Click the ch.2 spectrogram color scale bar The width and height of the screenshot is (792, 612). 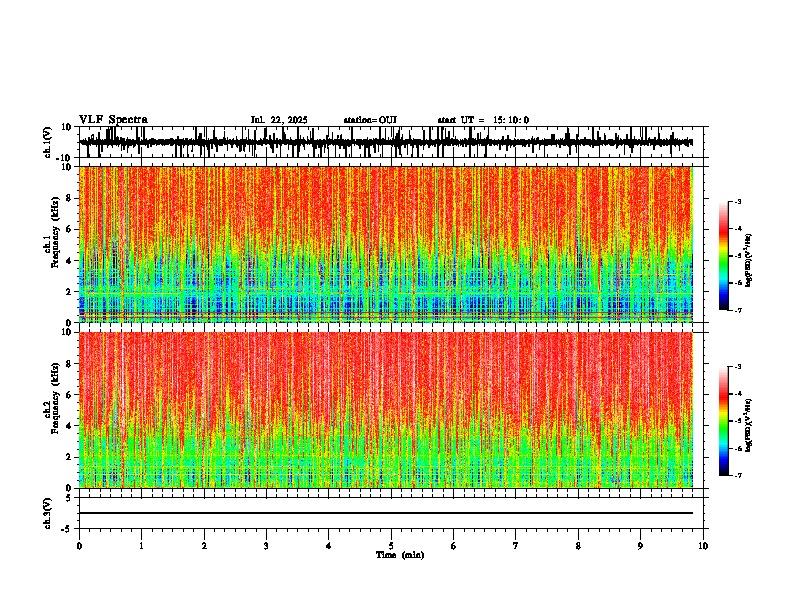point(723,421)
